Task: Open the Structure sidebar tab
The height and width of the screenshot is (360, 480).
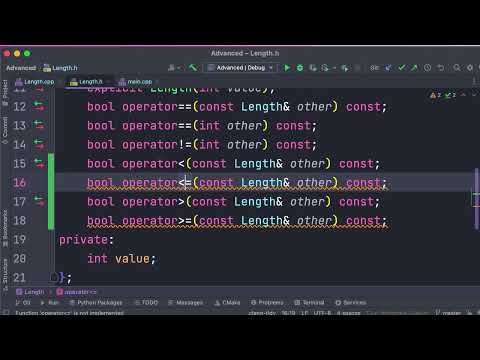Action: [5, 275]
